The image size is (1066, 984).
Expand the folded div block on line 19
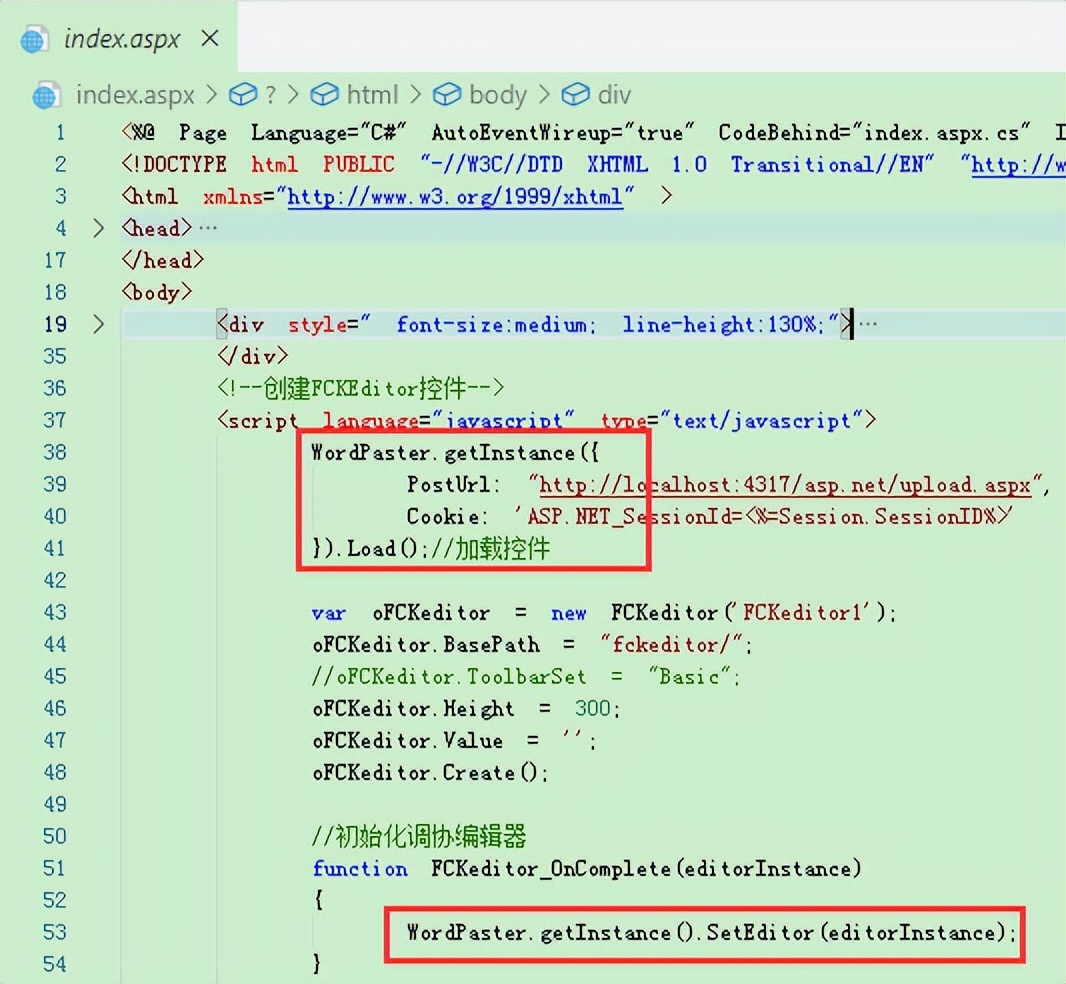(99, 324)
